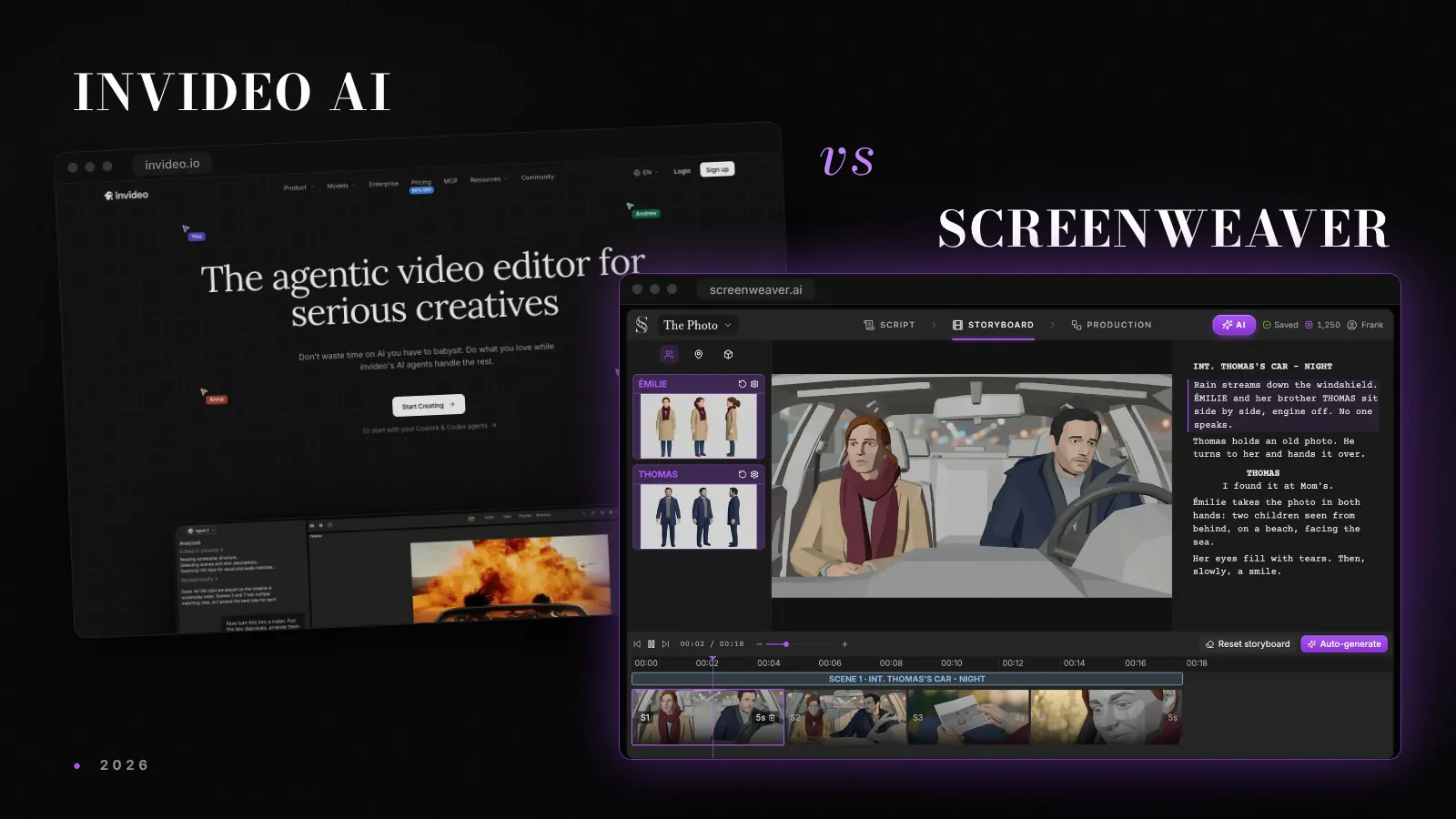Open the EN language selector on invideo
Viewport: 1456px width, 819px height.
(645, 172)
